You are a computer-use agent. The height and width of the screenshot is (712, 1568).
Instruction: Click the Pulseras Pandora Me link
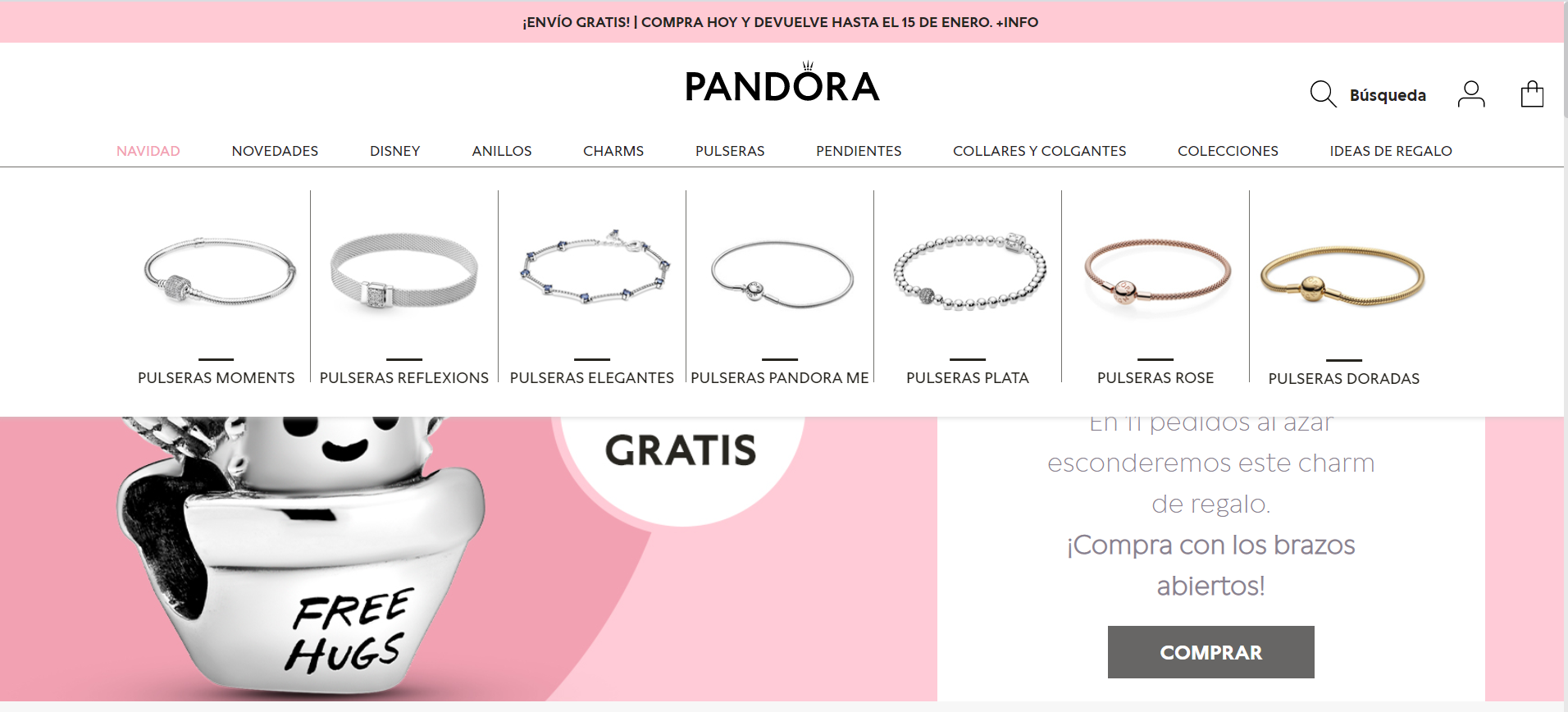[x=780, y=377]
